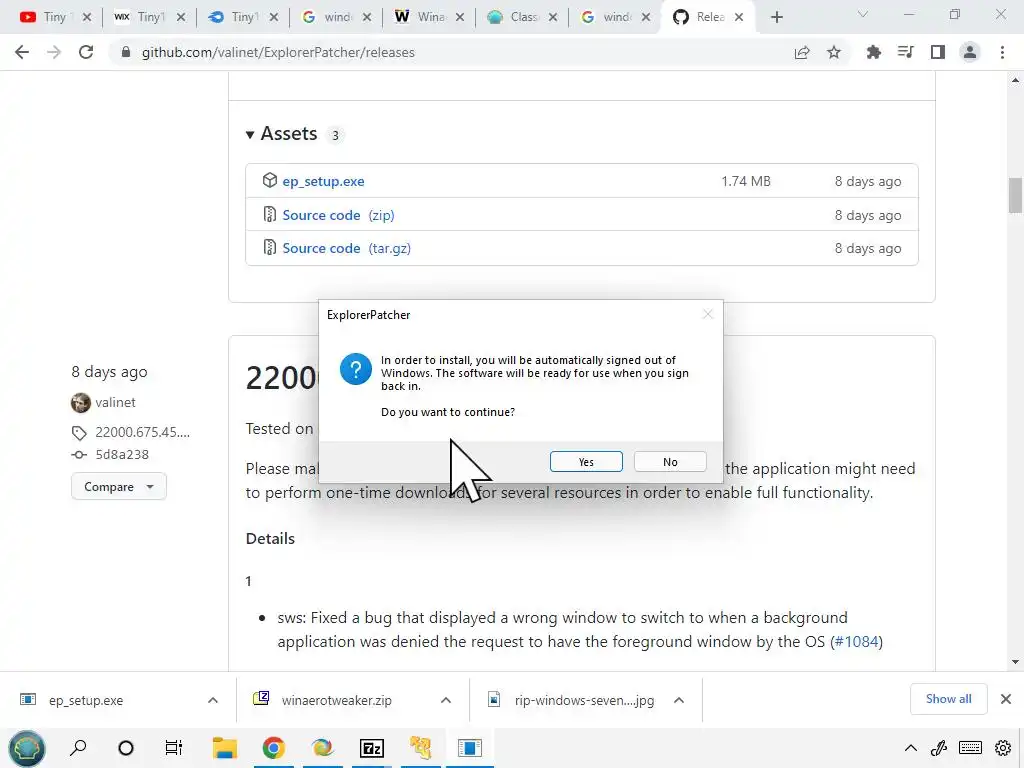Viewport: 1024px width, 768px height.
Task: Switch to the Classic Shell tab
Action: tap(522, 17)
